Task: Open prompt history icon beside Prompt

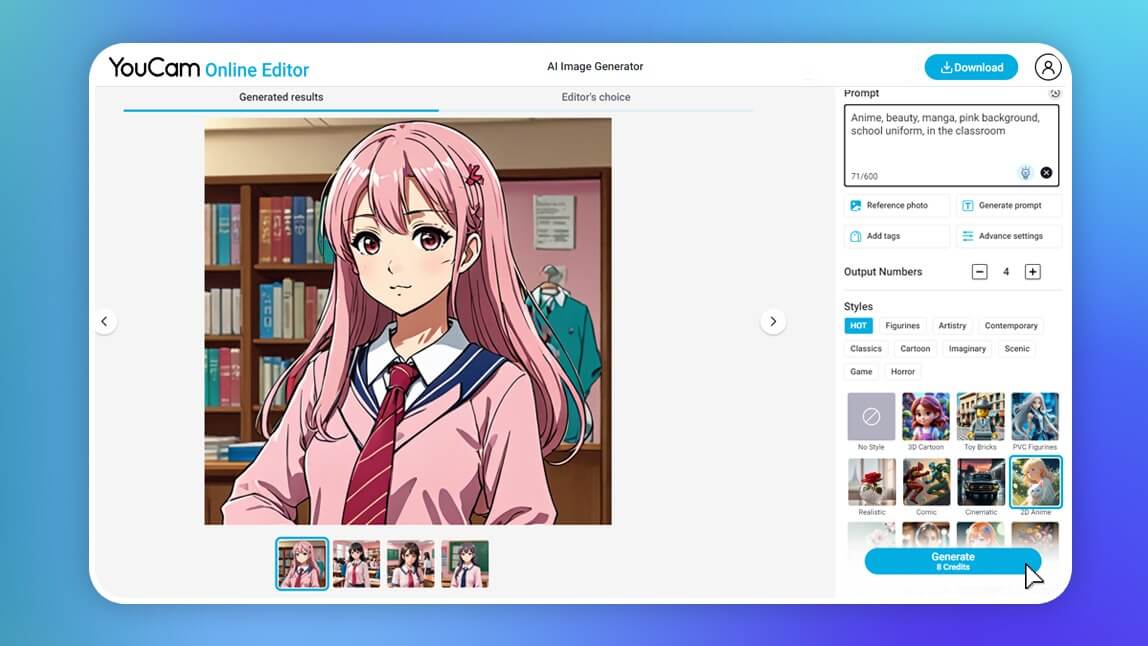Action: point(1054,93)
